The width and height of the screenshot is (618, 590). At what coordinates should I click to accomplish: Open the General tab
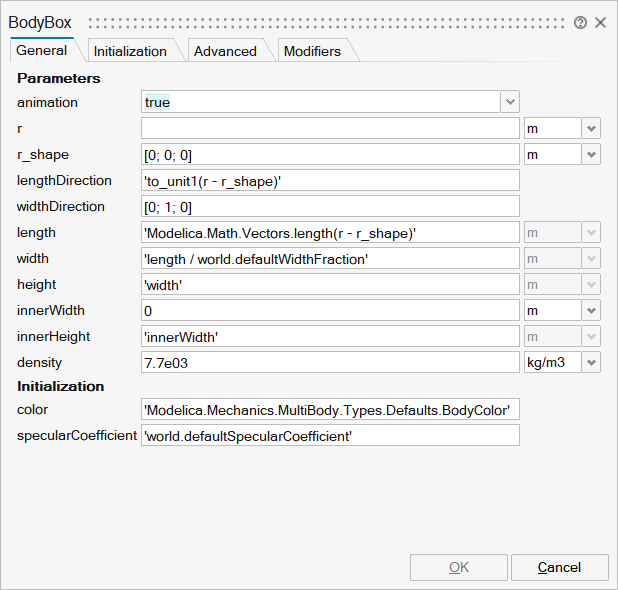click(42, 50)
